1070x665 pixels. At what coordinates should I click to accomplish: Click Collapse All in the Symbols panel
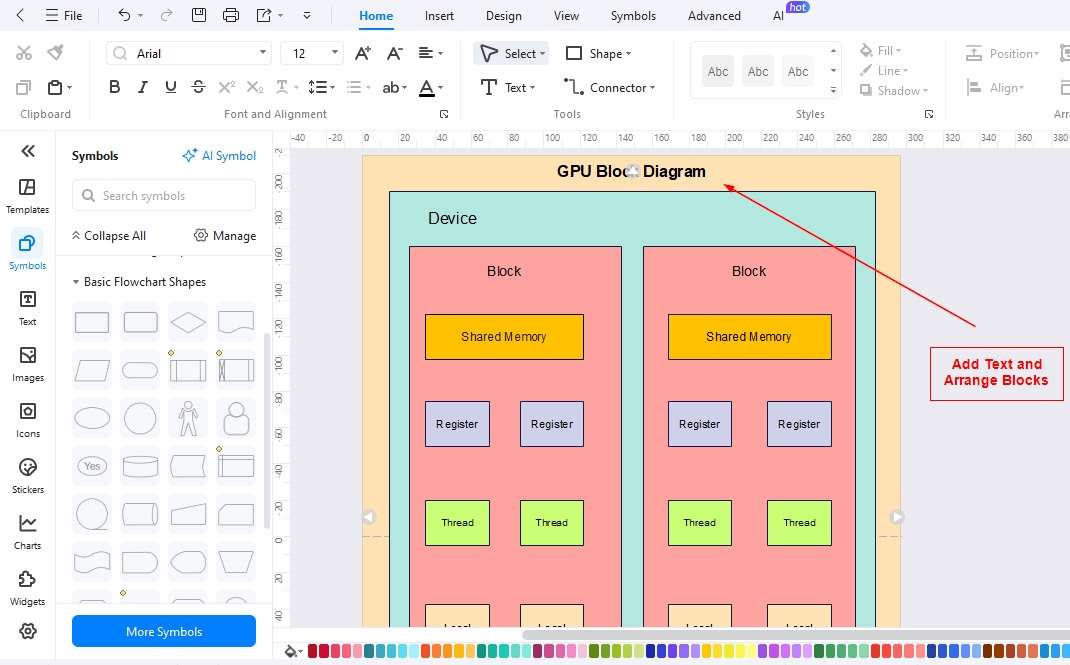(x=109, y=235)
